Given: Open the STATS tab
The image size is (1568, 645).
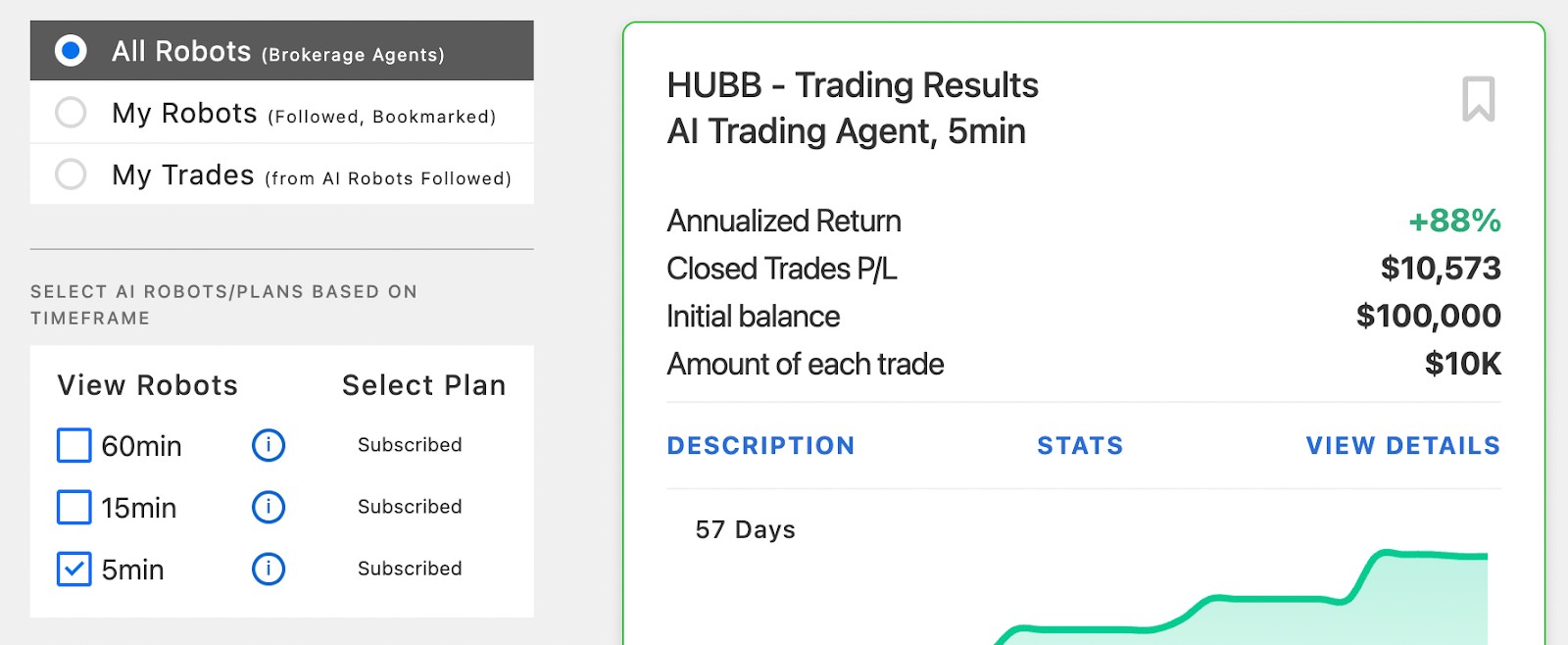Looking at the screenshot, I should (1080, 446).
